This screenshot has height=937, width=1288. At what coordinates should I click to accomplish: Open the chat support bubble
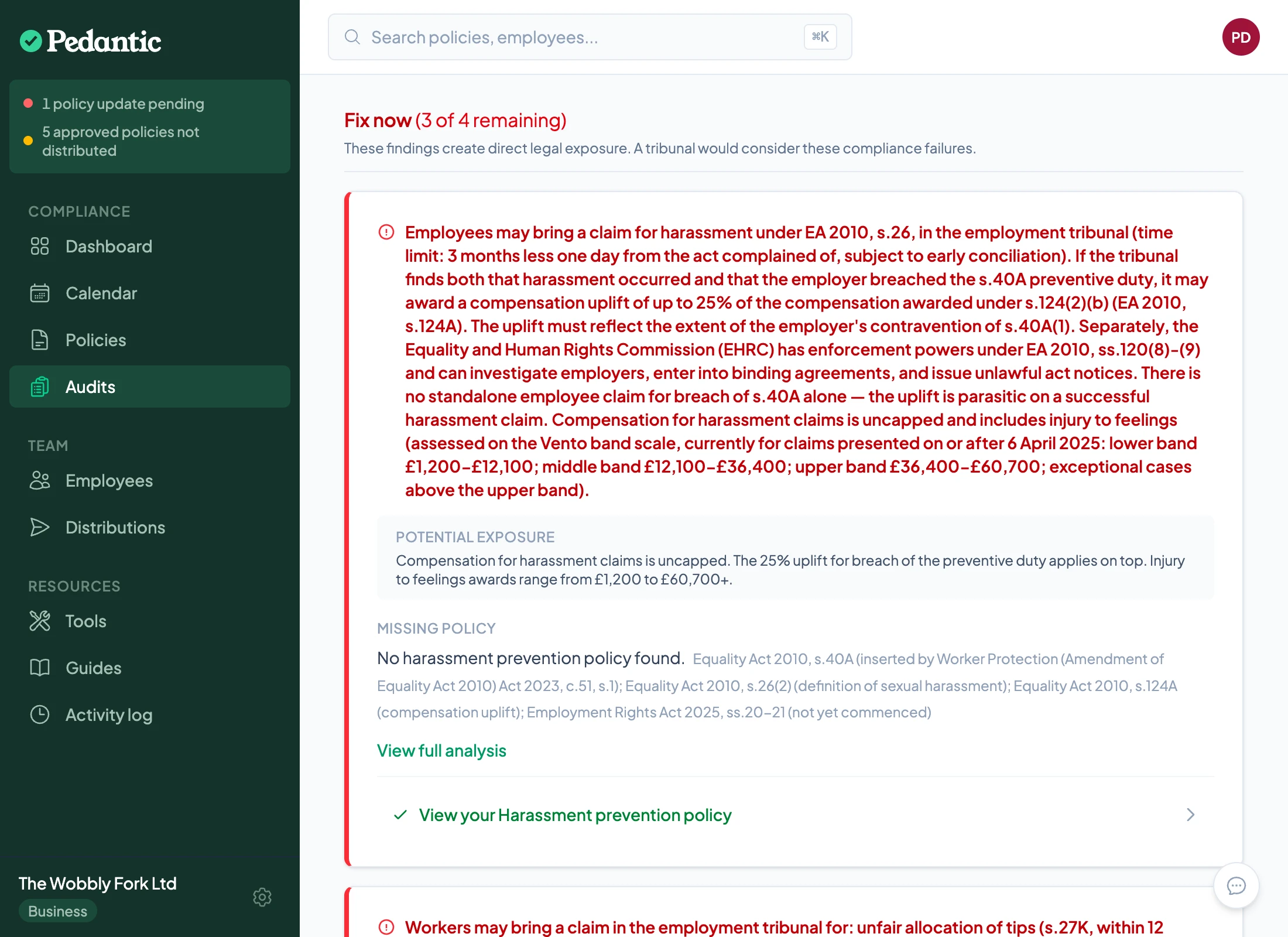1236,885
